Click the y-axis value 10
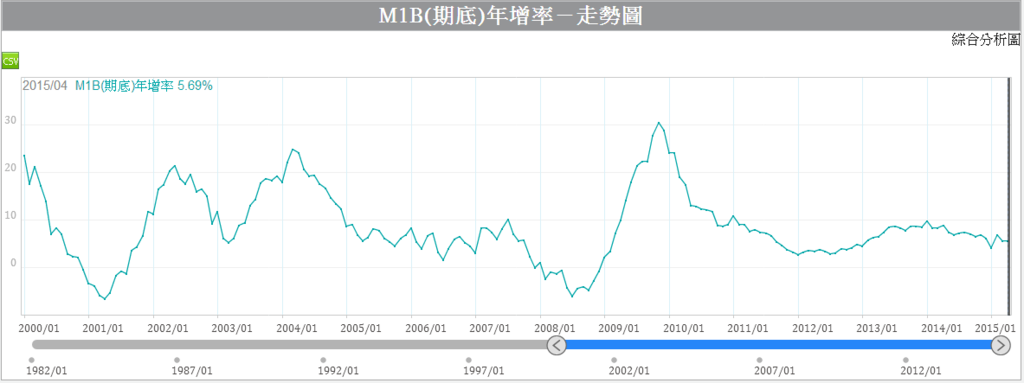1024x383 pixels. click(x=10, y=216)
